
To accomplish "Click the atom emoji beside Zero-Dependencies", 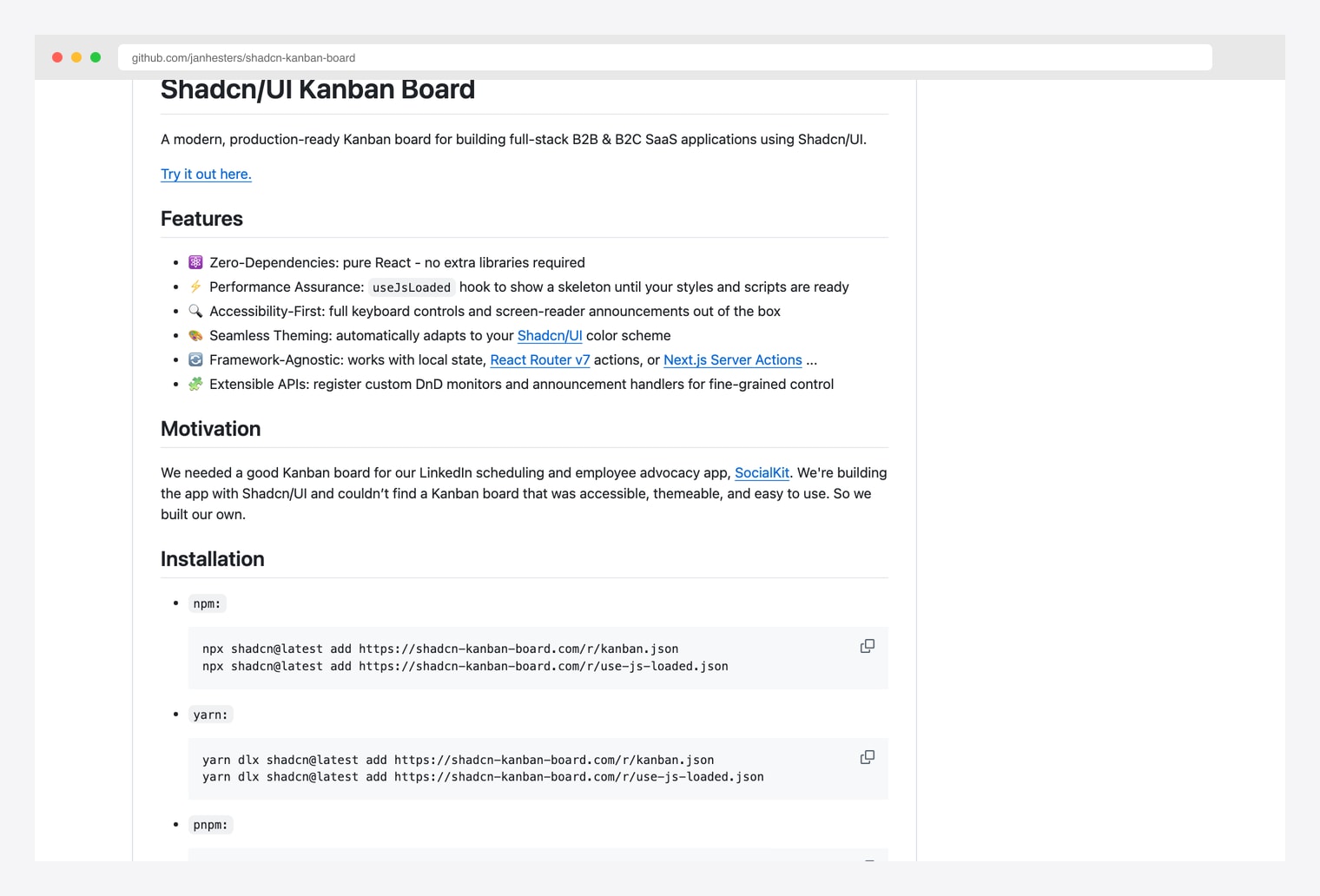I will 195,262.
